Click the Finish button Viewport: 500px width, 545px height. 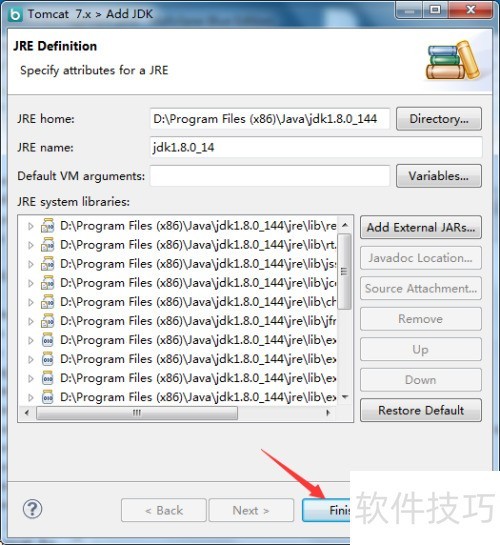326,510
